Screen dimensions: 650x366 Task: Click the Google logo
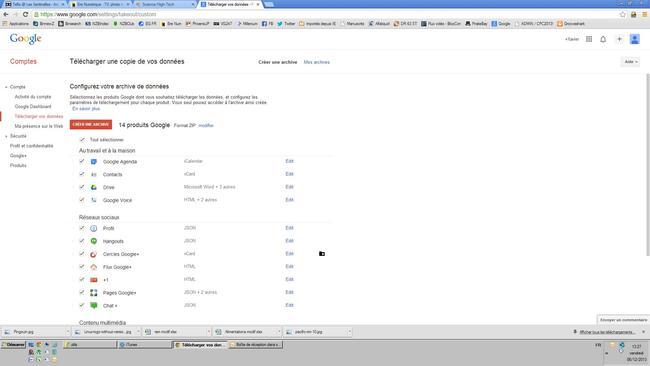pos(26,39)
